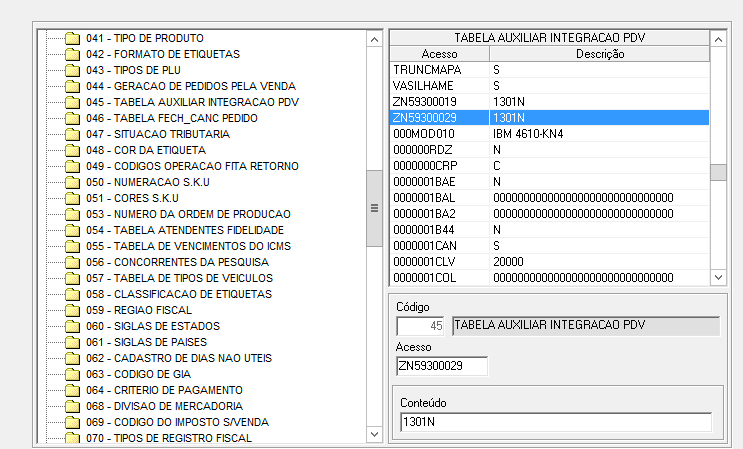Select the 0000001B44 row

tap(550, 230)
